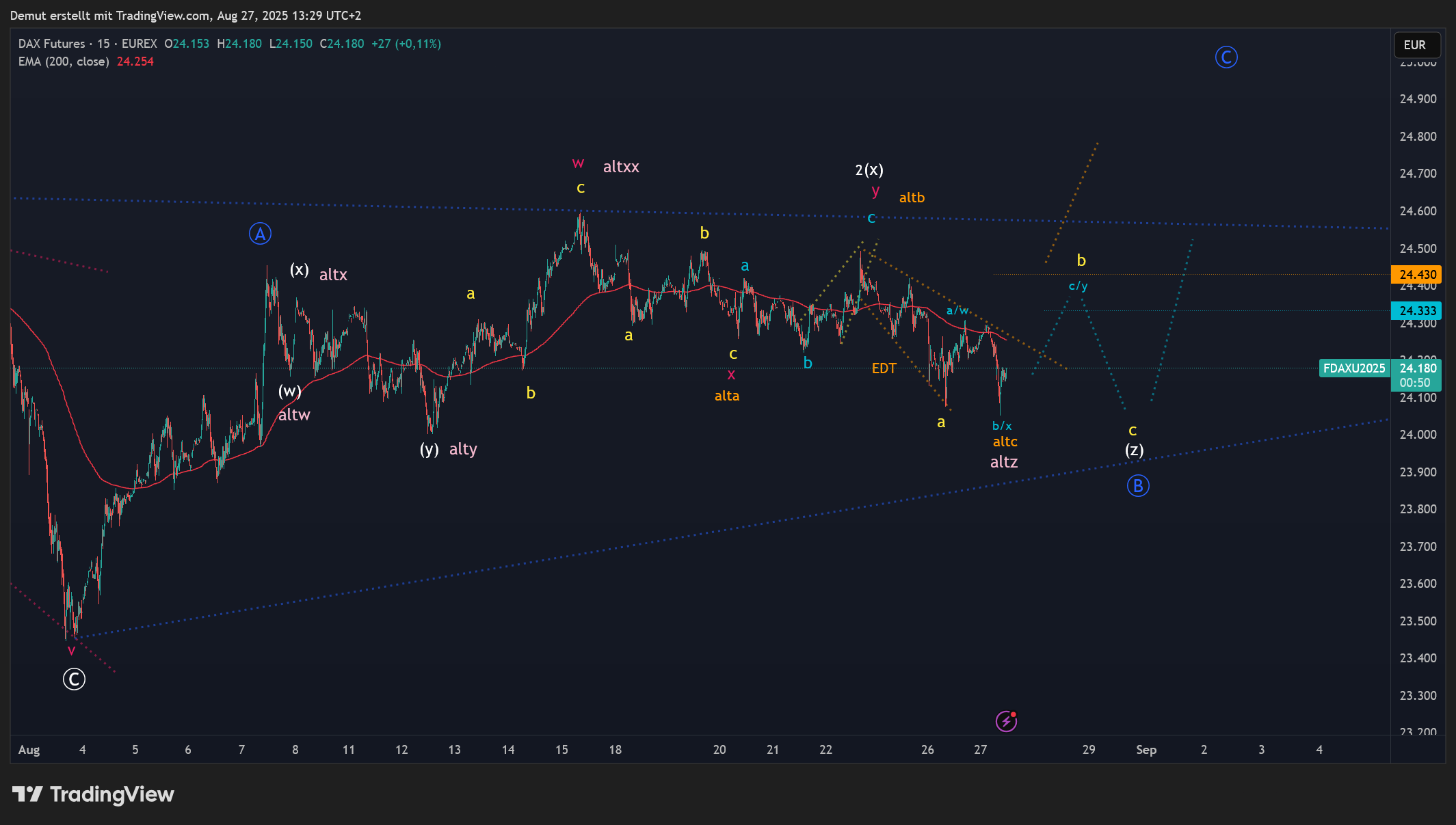Click the 15 interval in the chart legend

[103, 44]
